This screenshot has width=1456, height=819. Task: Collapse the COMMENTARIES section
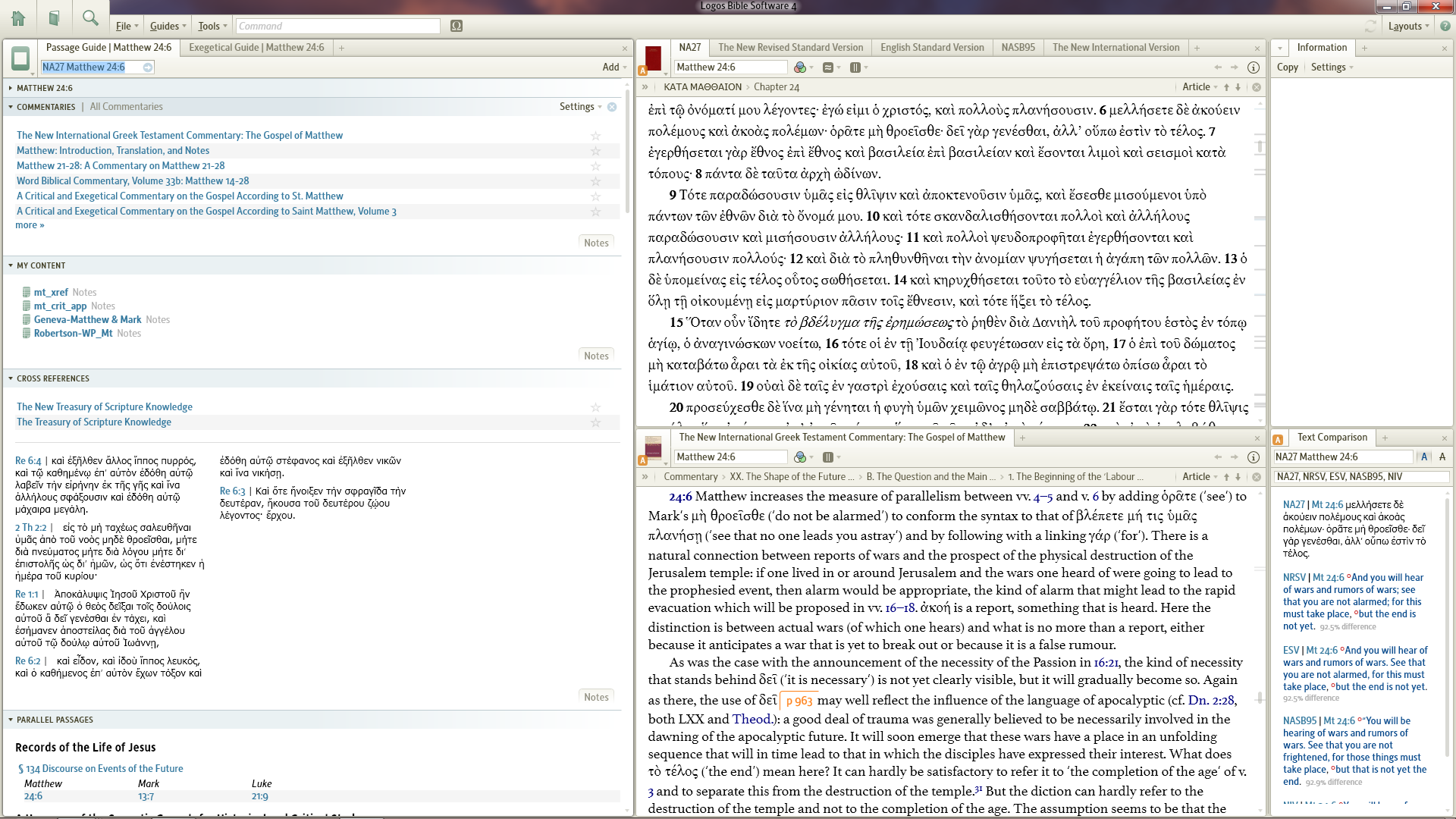coord(11,107)
